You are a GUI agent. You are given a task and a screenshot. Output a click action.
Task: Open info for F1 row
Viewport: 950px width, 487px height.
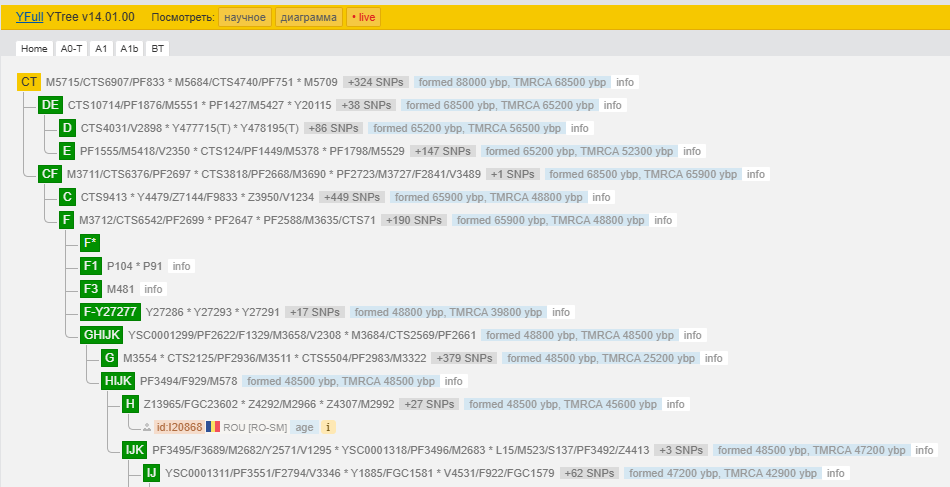click(x=181, y=267)
